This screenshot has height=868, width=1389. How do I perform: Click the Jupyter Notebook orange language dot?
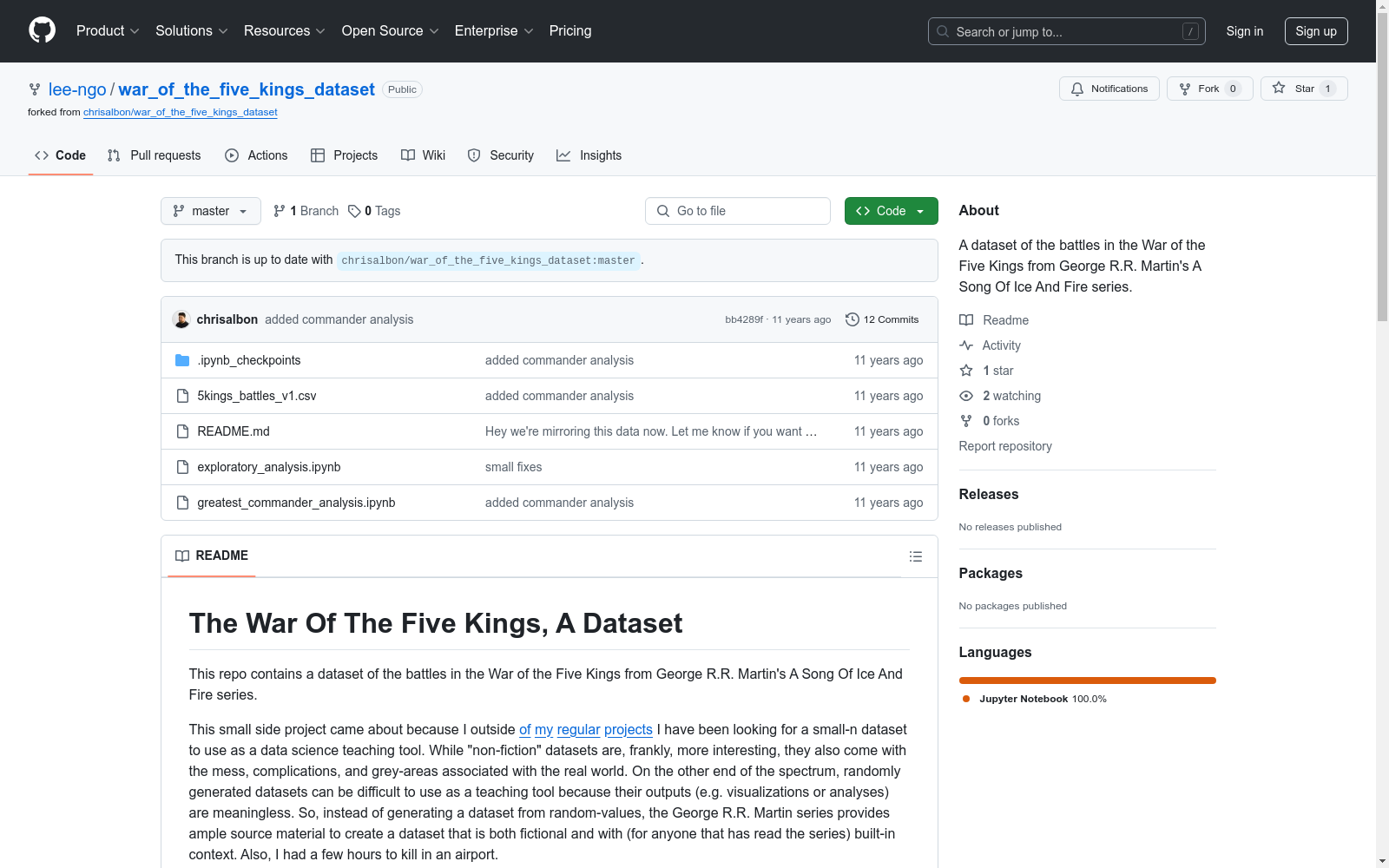966,699
